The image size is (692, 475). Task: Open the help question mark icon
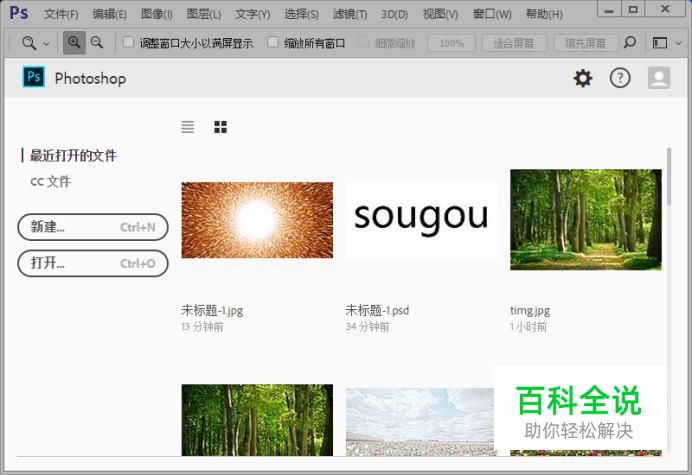[620, 78]
